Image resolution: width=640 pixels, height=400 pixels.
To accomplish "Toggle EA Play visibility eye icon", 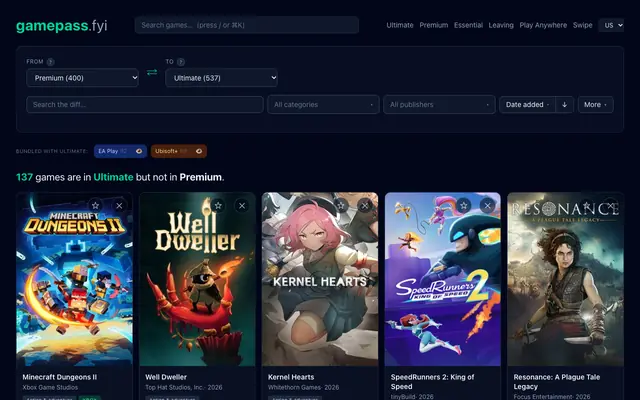I will [x=139, y=151].
